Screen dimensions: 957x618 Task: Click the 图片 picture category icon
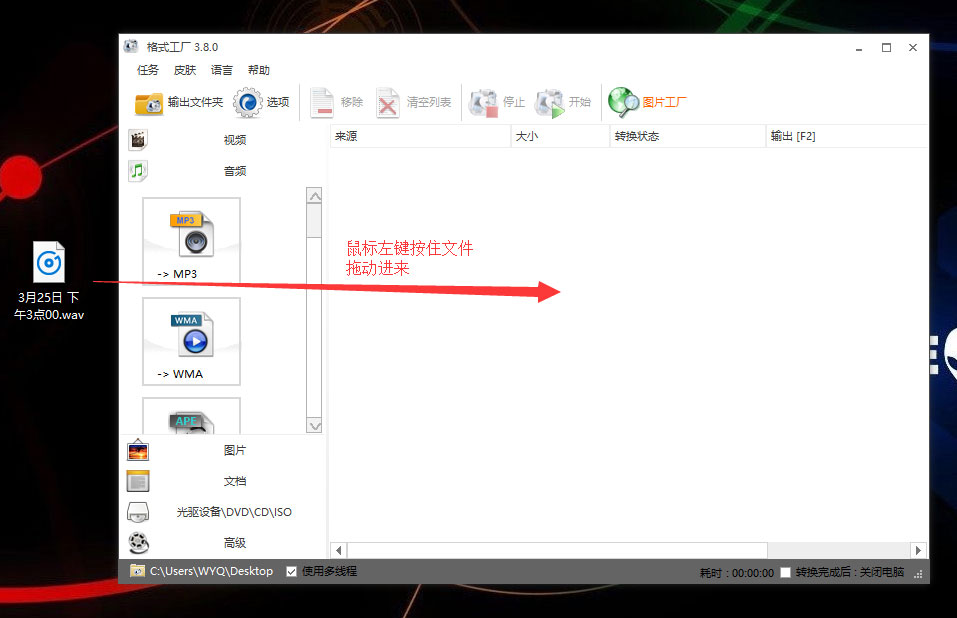[138, 450]
